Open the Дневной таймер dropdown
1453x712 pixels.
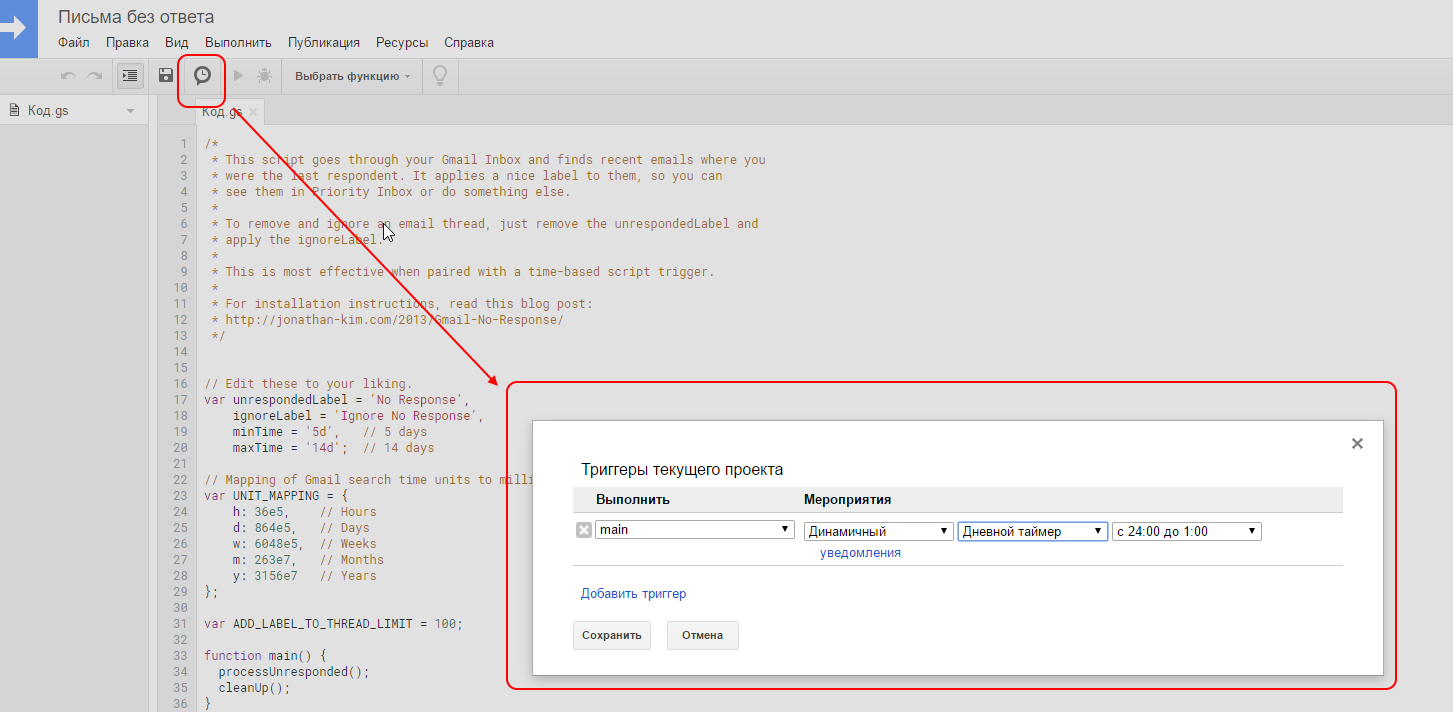point(1033,531)
